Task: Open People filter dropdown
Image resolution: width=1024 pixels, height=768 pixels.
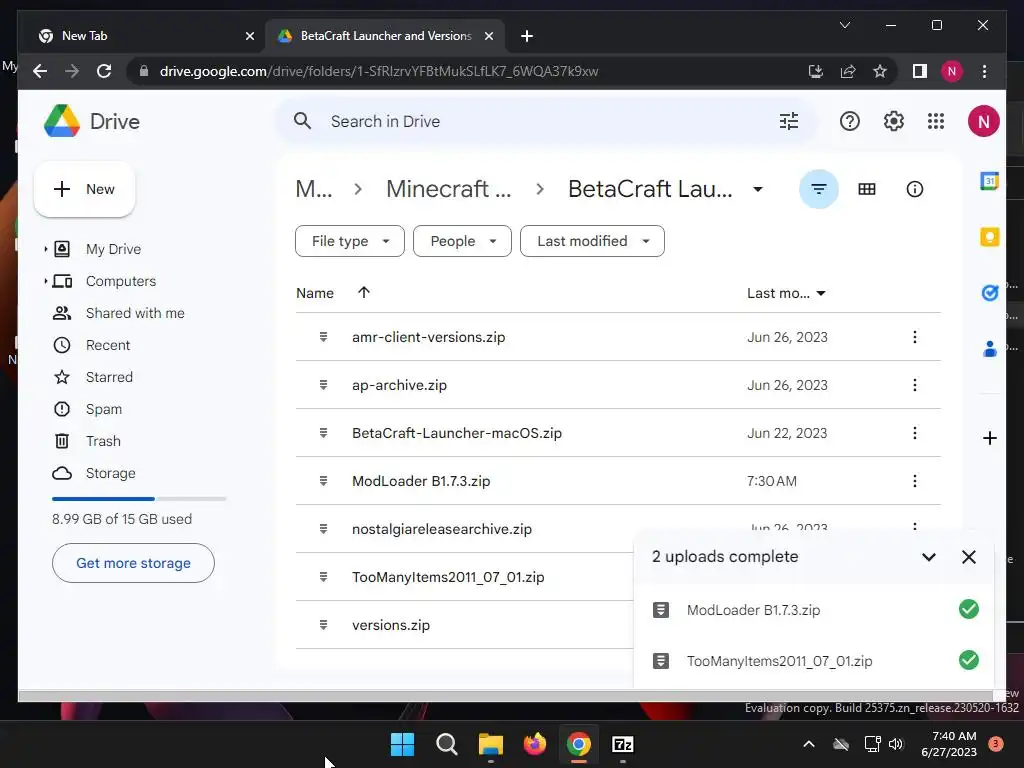Action: click(x=462, y=241)
